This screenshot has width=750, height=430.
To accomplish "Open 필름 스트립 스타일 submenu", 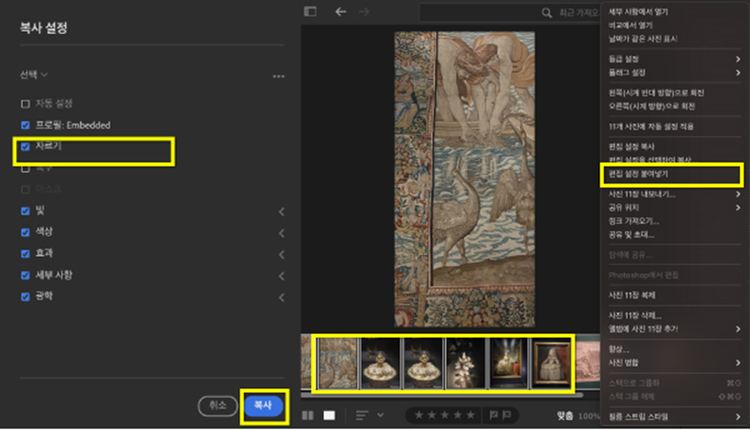I will pos(674,417).
